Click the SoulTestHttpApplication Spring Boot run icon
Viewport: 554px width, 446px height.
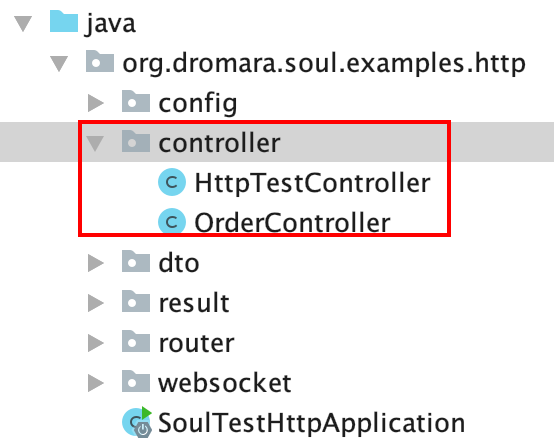pos(137,422)
